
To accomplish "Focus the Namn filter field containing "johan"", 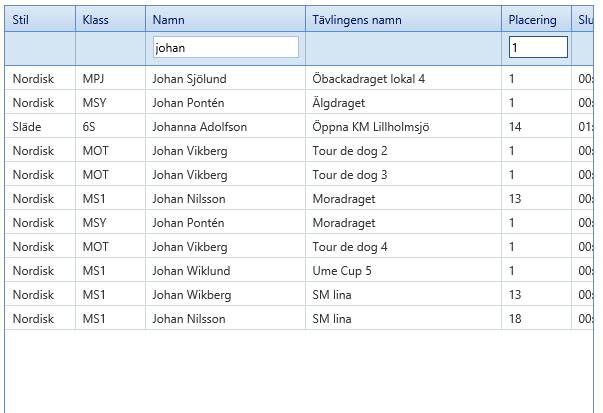I will (225, 47).
